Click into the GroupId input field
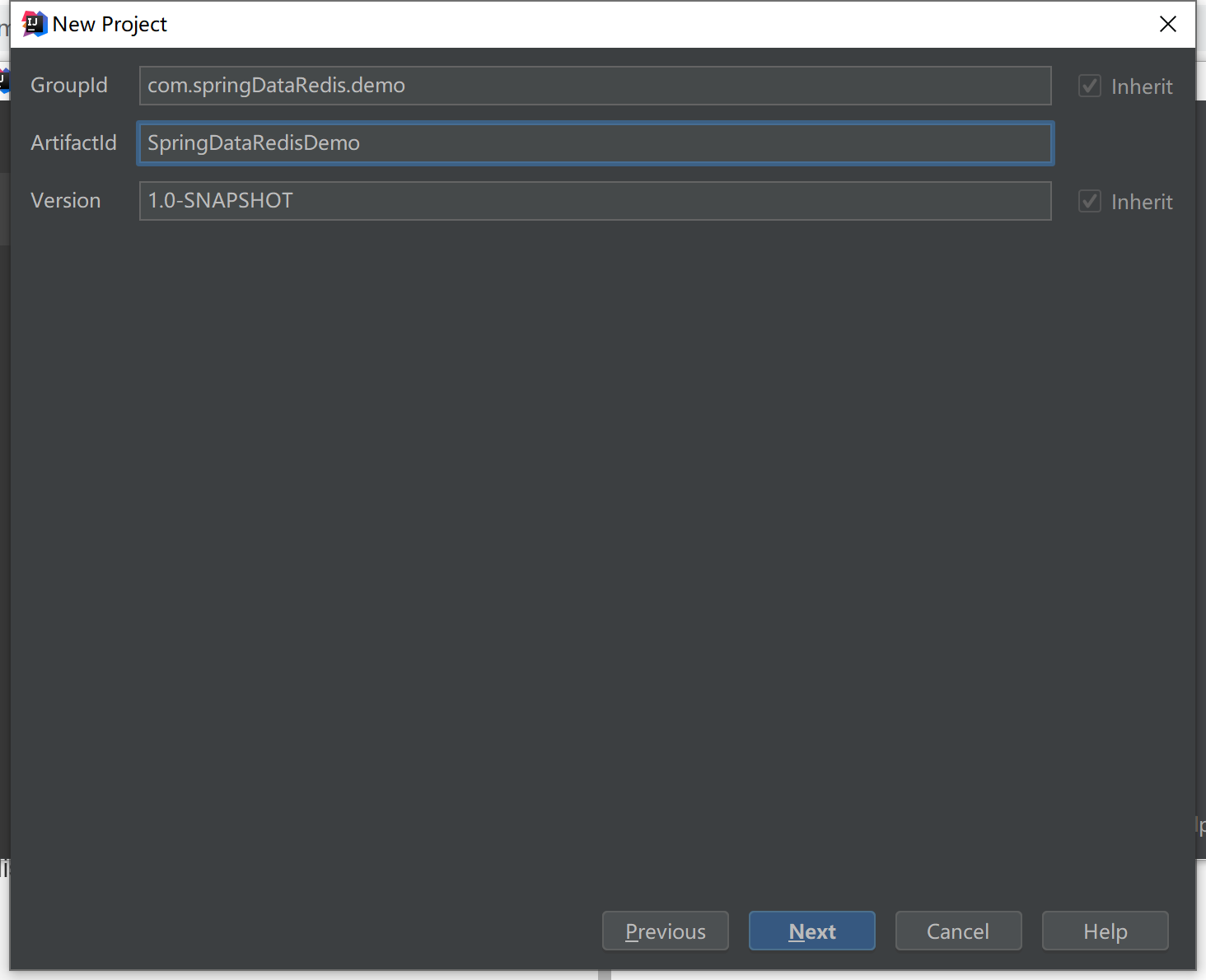1206x980 pixels. [x=595, y=86]
